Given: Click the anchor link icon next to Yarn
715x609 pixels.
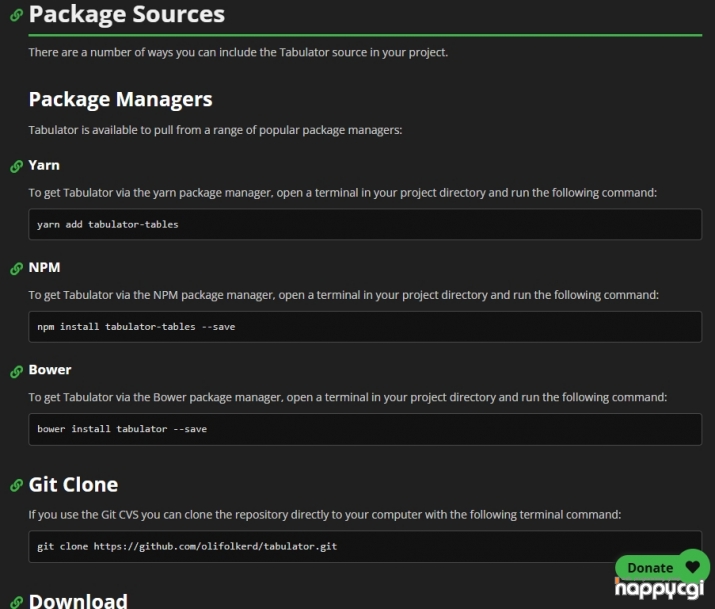Looking at the screenshot, I should click(x=16, y=166).
